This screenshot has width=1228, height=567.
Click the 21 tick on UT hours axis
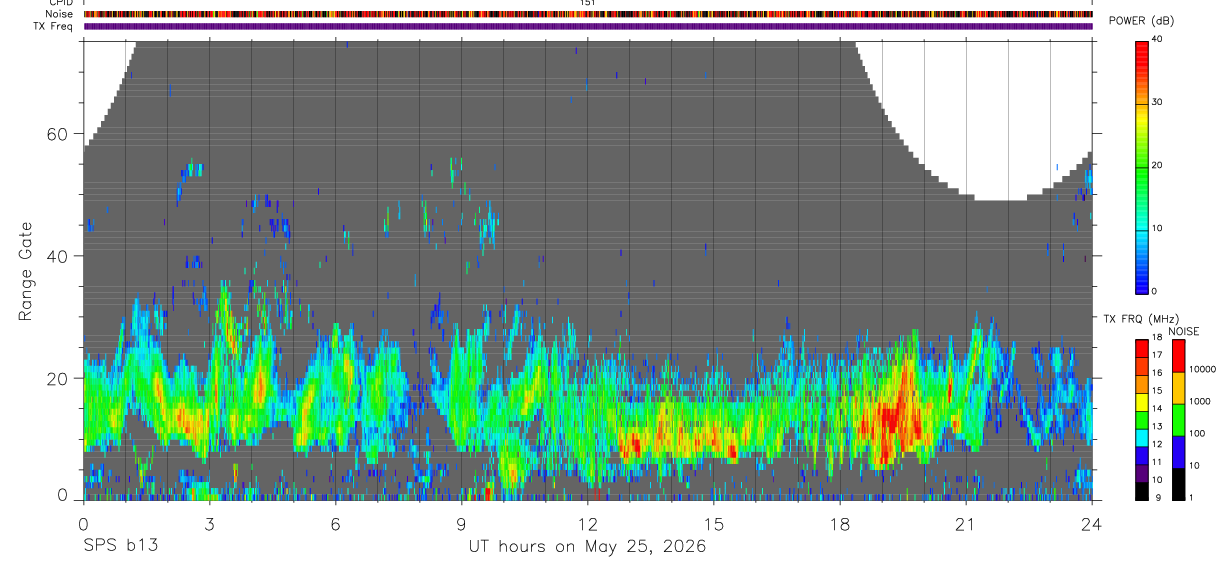click(x=965, y=524)
